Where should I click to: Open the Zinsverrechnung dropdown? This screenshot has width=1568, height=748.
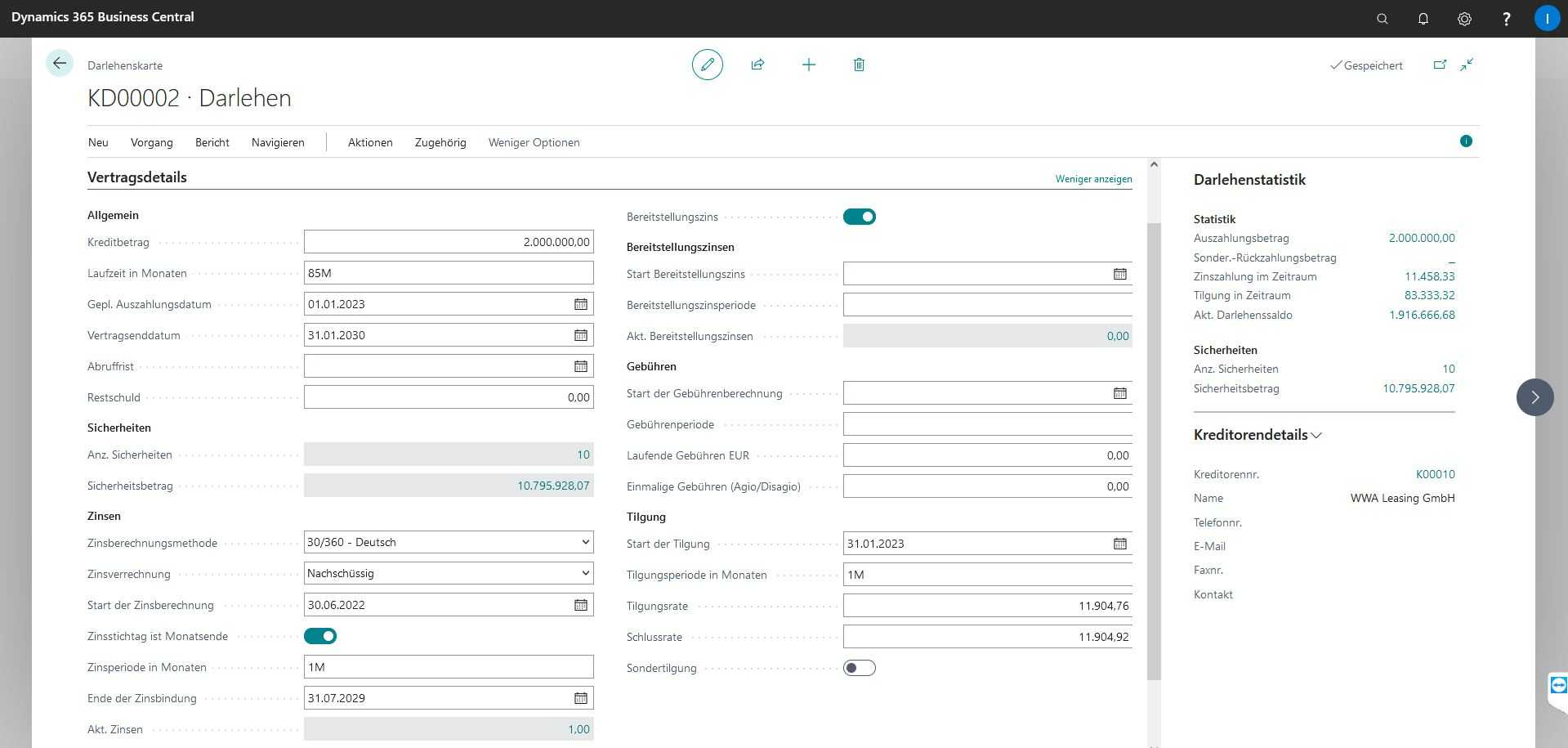[448, 573]
